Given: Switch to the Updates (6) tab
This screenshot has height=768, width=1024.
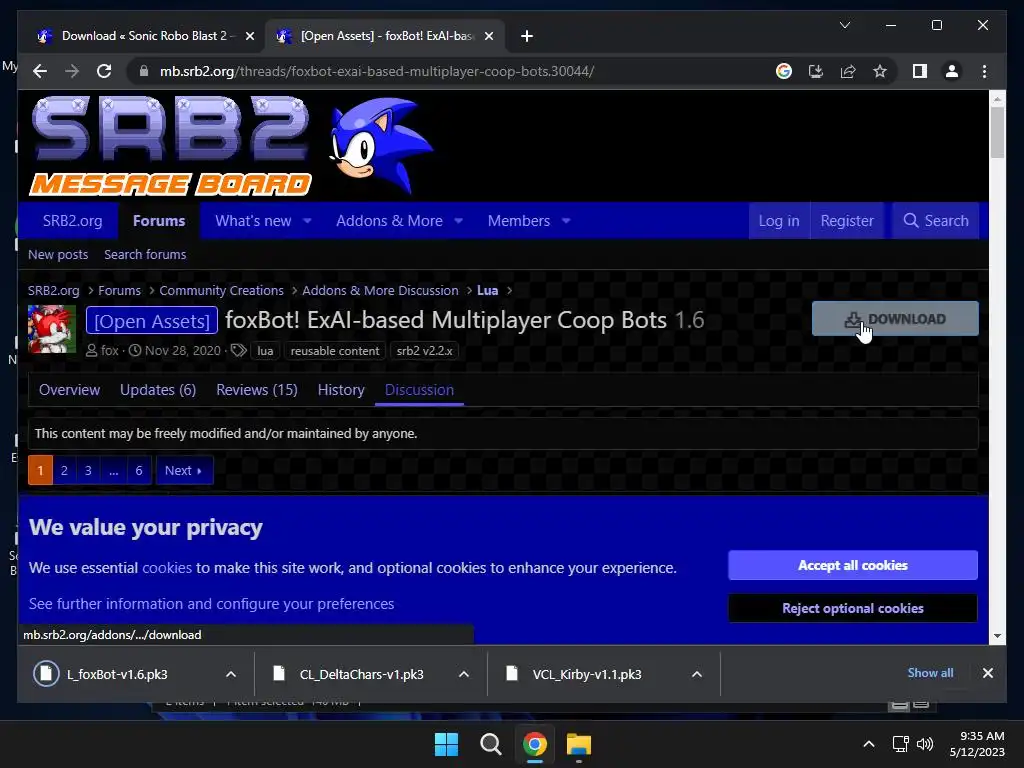Looking at the screenshot, I should (158, 390).
